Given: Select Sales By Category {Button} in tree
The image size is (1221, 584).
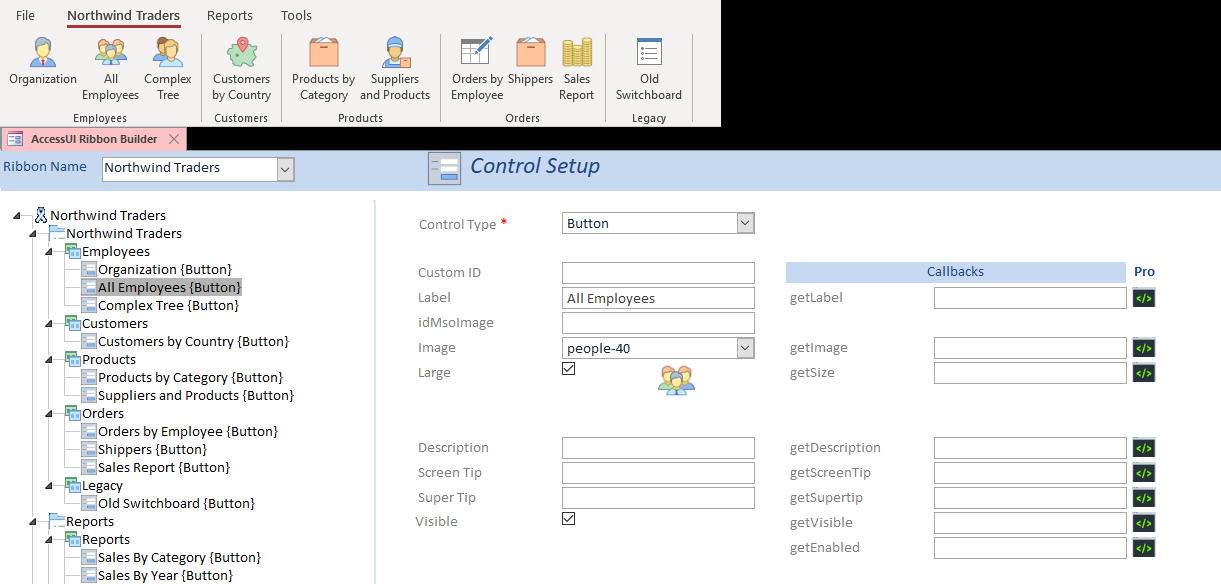Looking at the screenshot, I should tap(180, 557).
